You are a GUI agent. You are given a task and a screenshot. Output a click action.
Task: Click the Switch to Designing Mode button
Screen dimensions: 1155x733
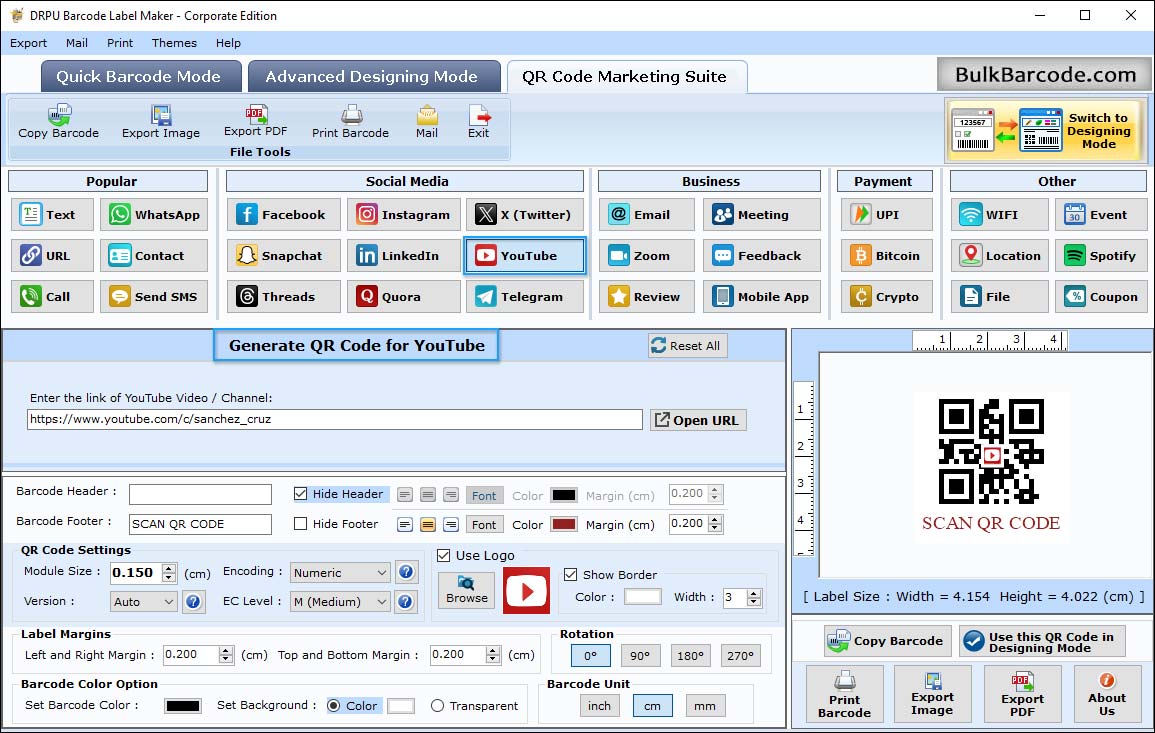(x=1046, y=131)
